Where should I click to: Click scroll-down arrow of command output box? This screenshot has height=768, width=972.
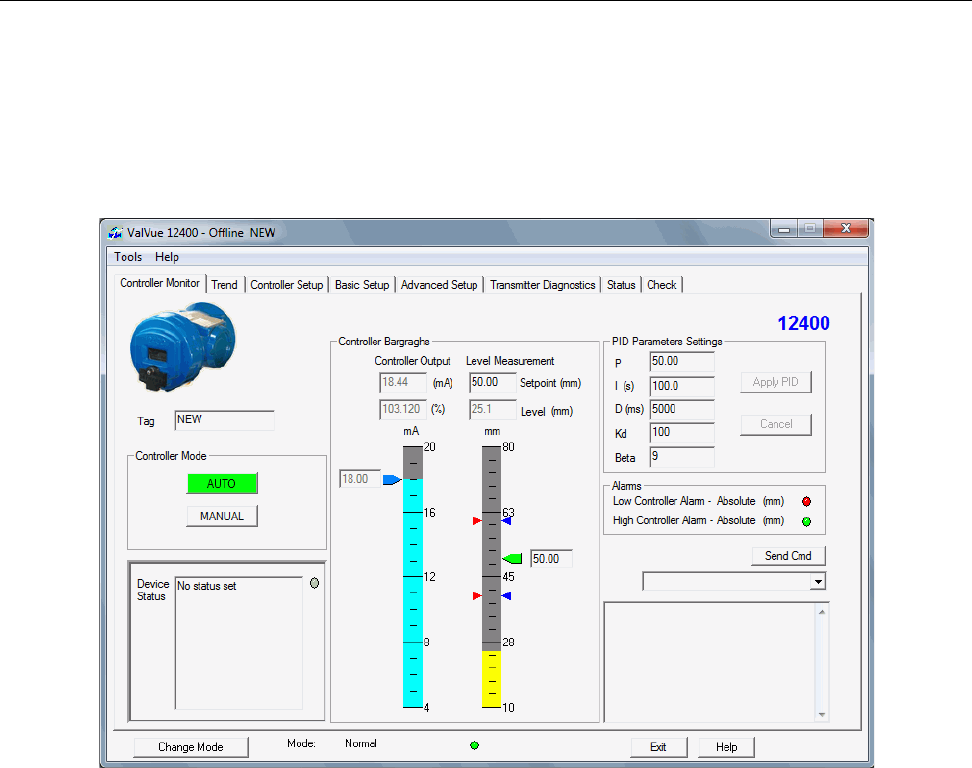click(822, 715)
